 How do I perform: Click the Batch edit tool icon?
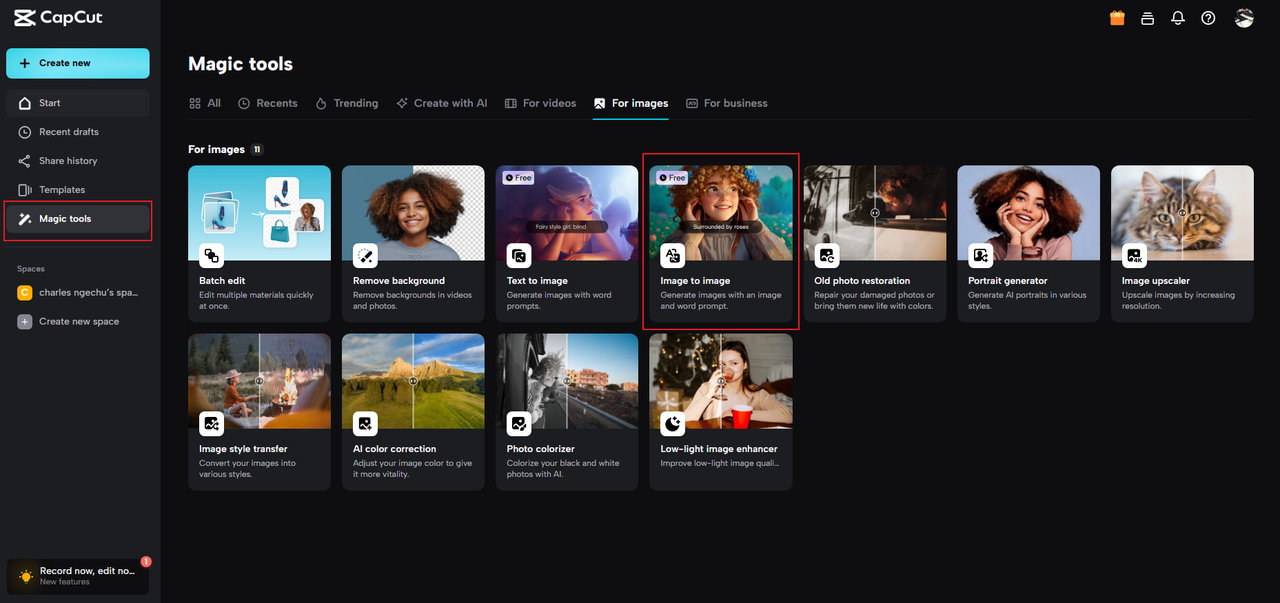[x=211, y=256]
